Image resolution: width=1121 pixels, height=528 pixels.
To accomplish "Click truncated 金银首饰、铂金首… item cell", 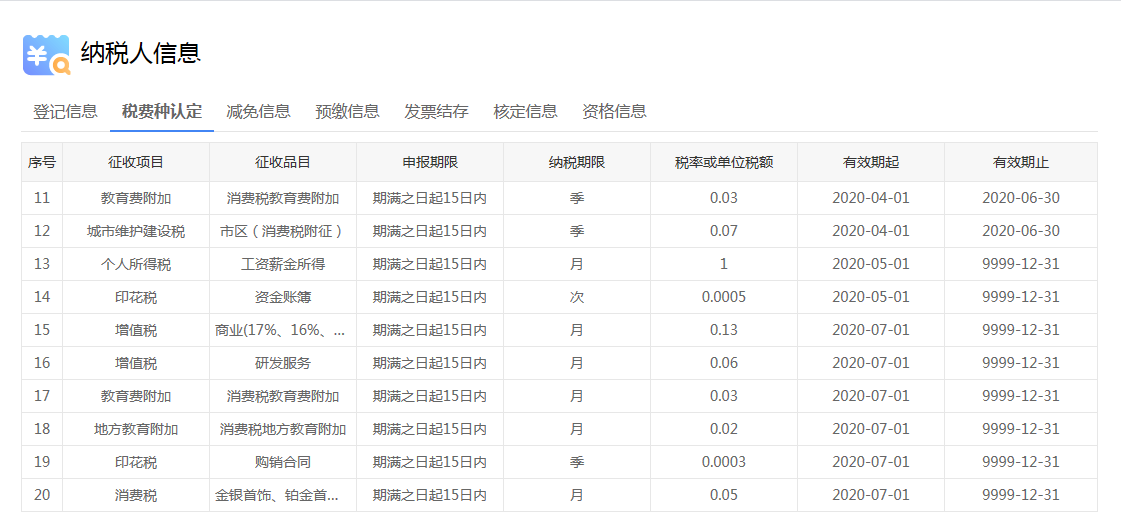I will [283, 495].
